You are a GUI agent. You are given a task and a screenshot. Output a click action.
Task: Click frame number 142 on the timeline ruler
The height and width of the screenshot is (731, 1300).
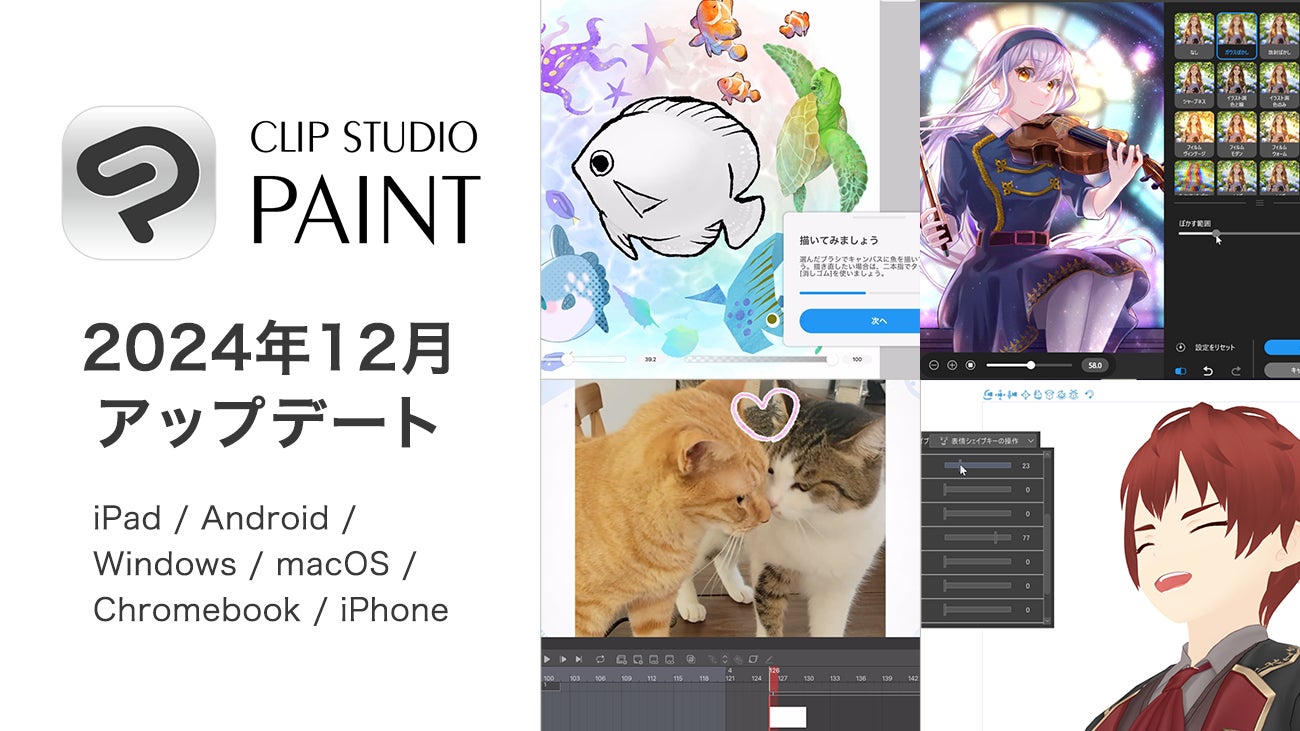[912, 679]
